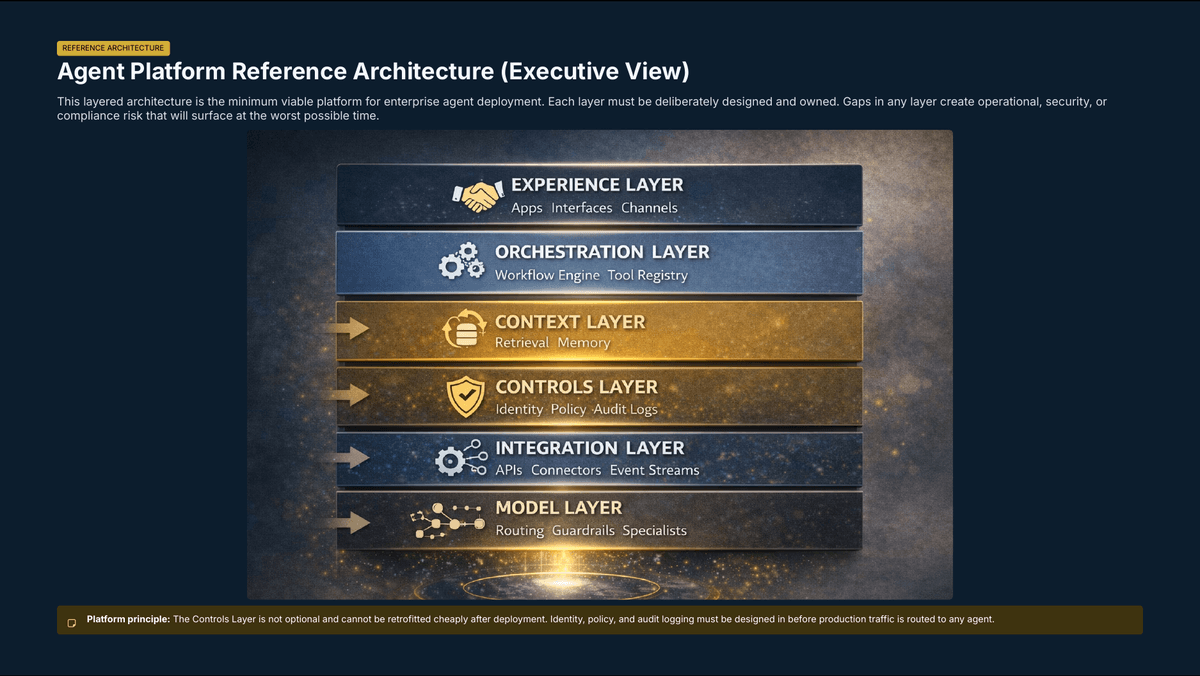This screenshot has width=1200, height=676.
Task: Click the MODEL LAYER heading
Action: tap(559, 508)
